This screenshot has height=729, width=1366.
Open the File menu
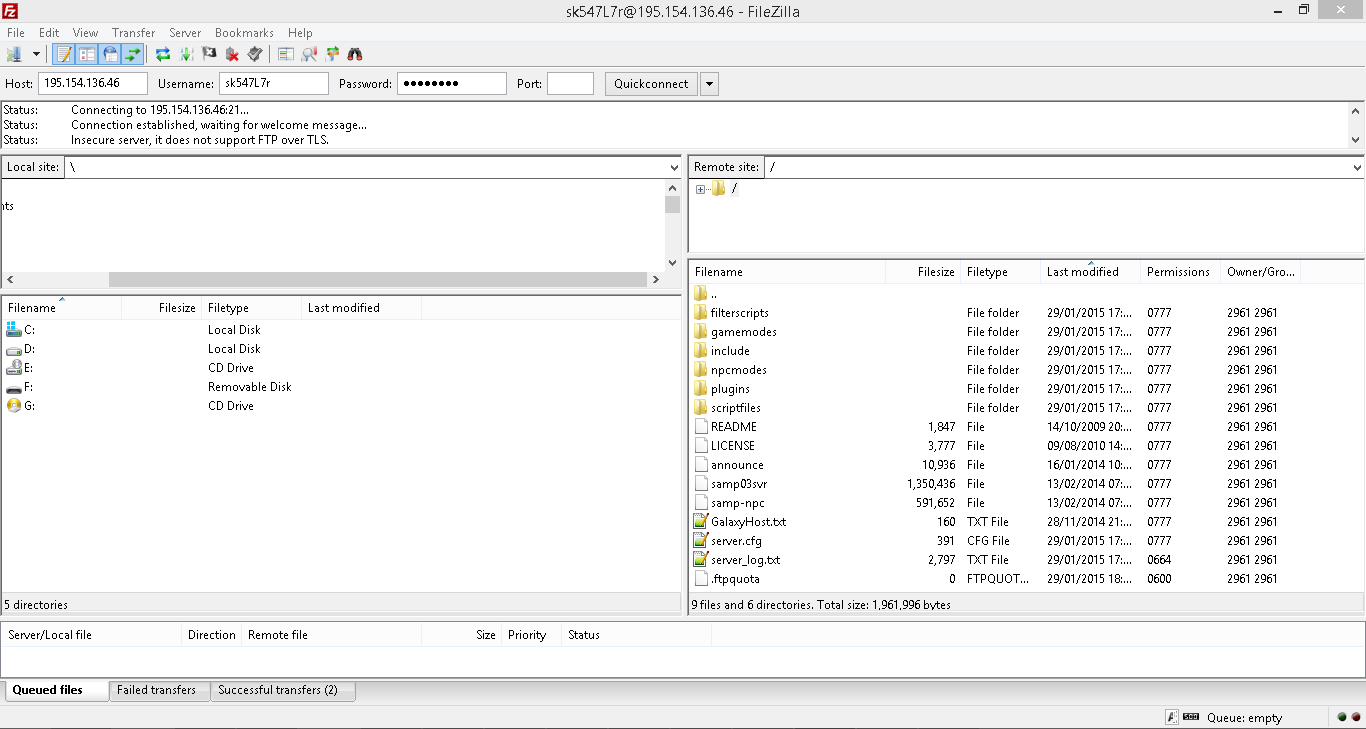15,33
